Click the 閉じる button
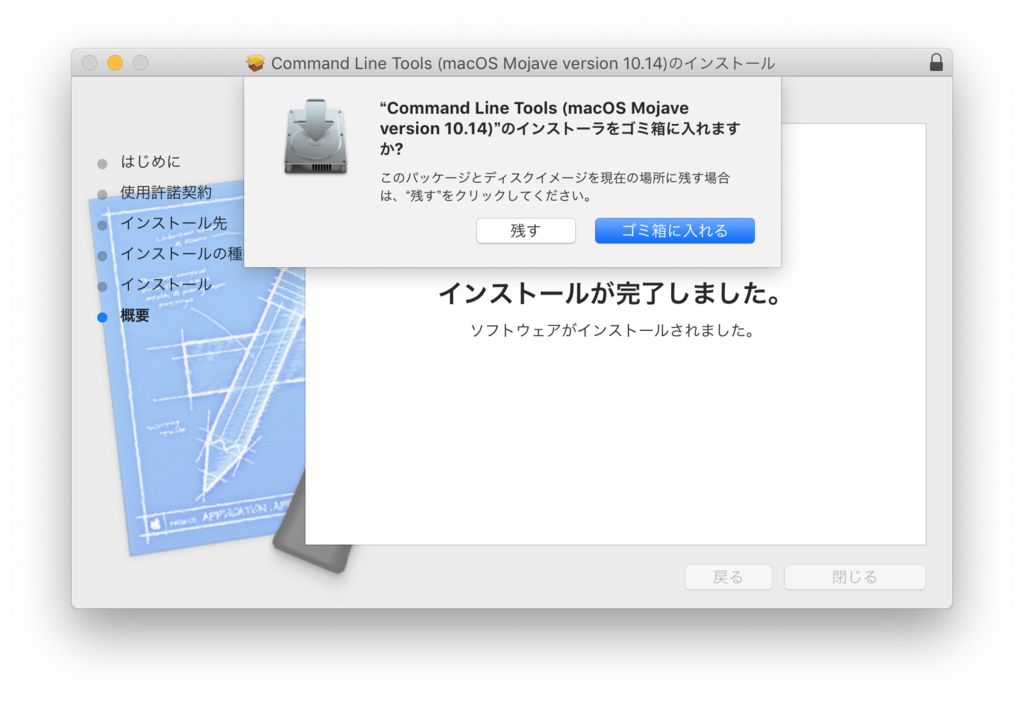This screenshot has height=703, width=1024. [x=855, y=577]
